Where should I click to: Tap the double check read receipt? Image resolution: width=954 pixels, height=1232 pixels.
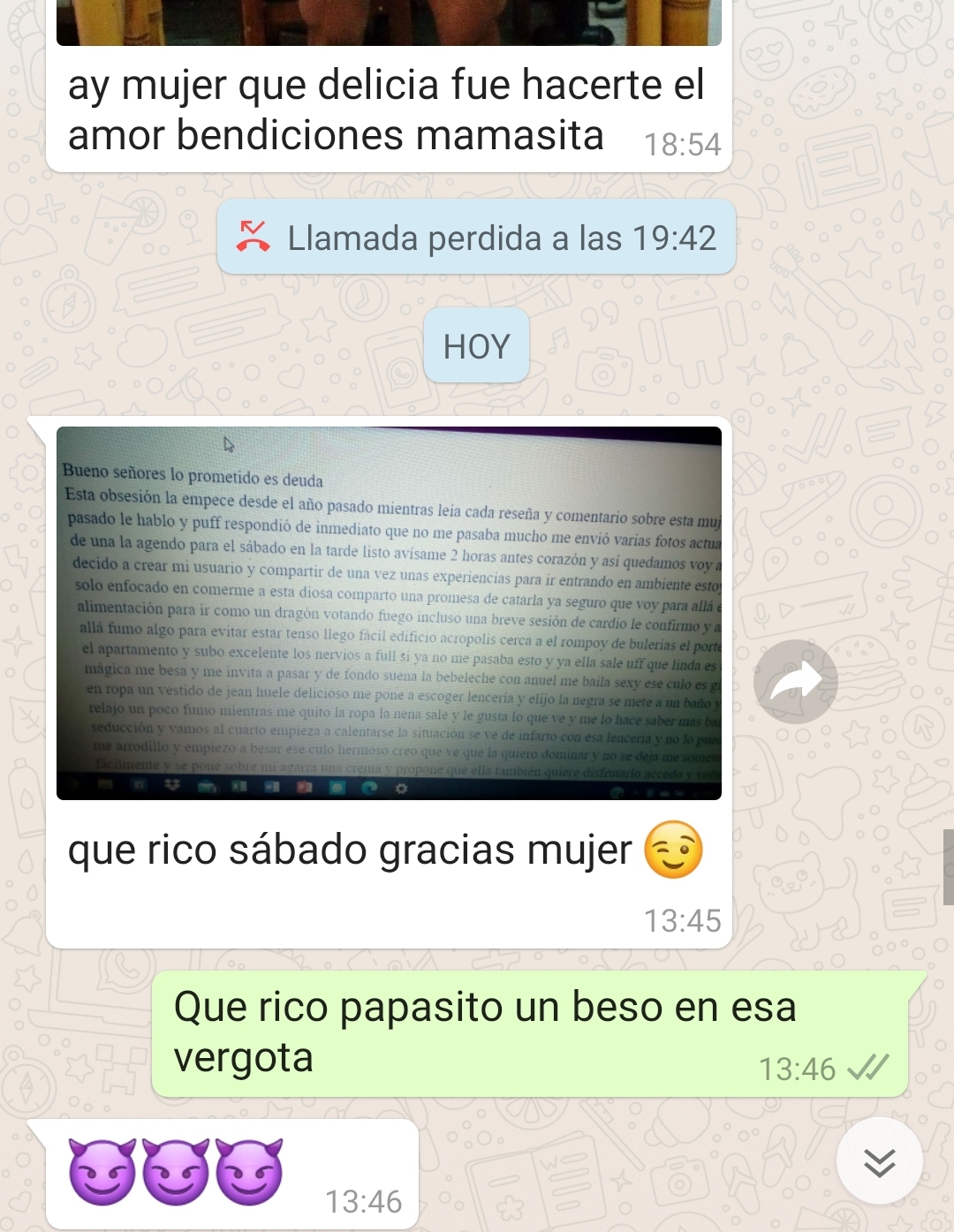point(867,1069)
